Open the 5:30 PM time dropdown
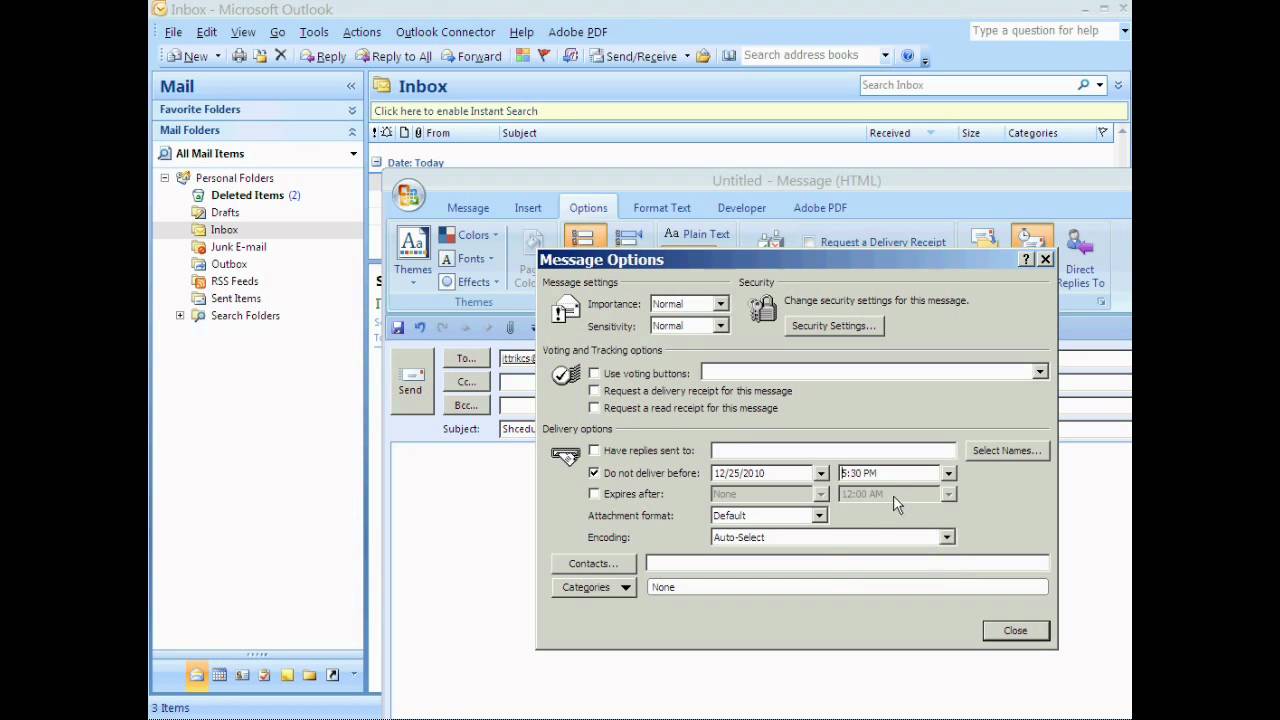 pyautogui.click(x=948, y=473)
